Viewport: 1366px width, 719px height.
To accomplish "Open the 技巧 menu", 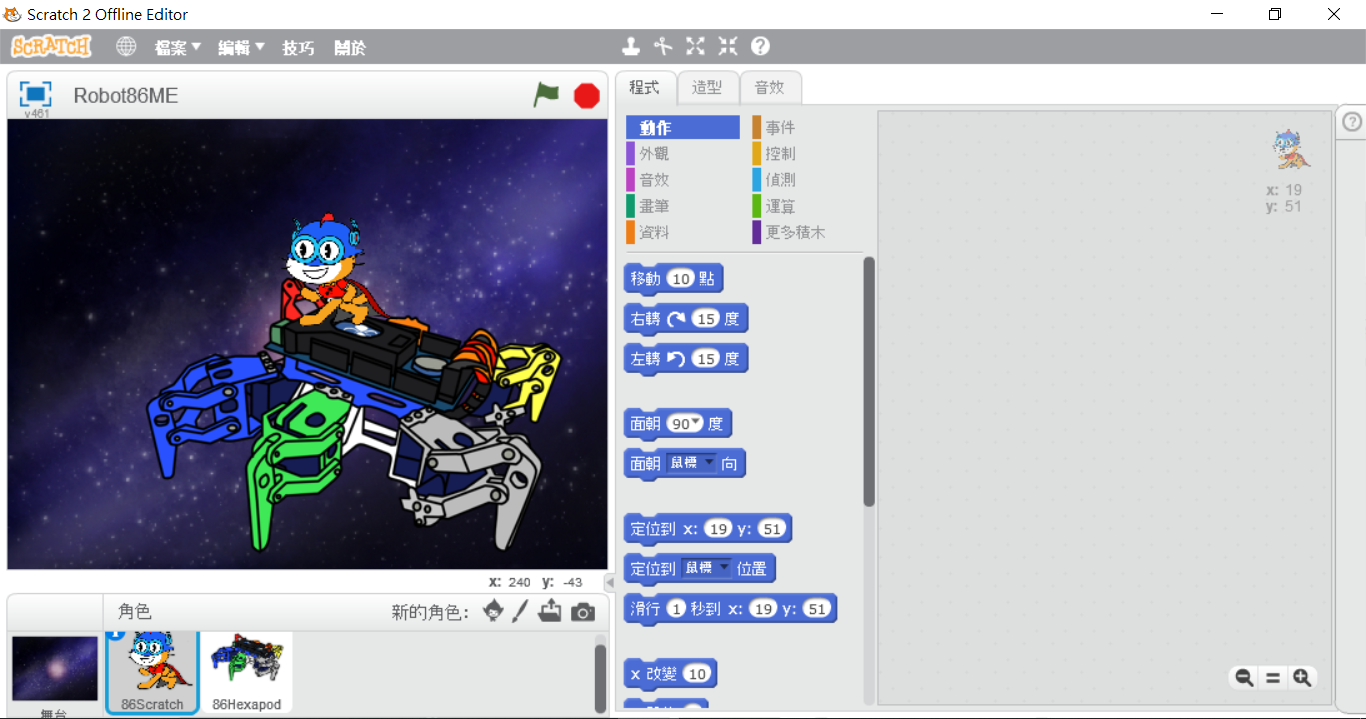I will point(298,47).
